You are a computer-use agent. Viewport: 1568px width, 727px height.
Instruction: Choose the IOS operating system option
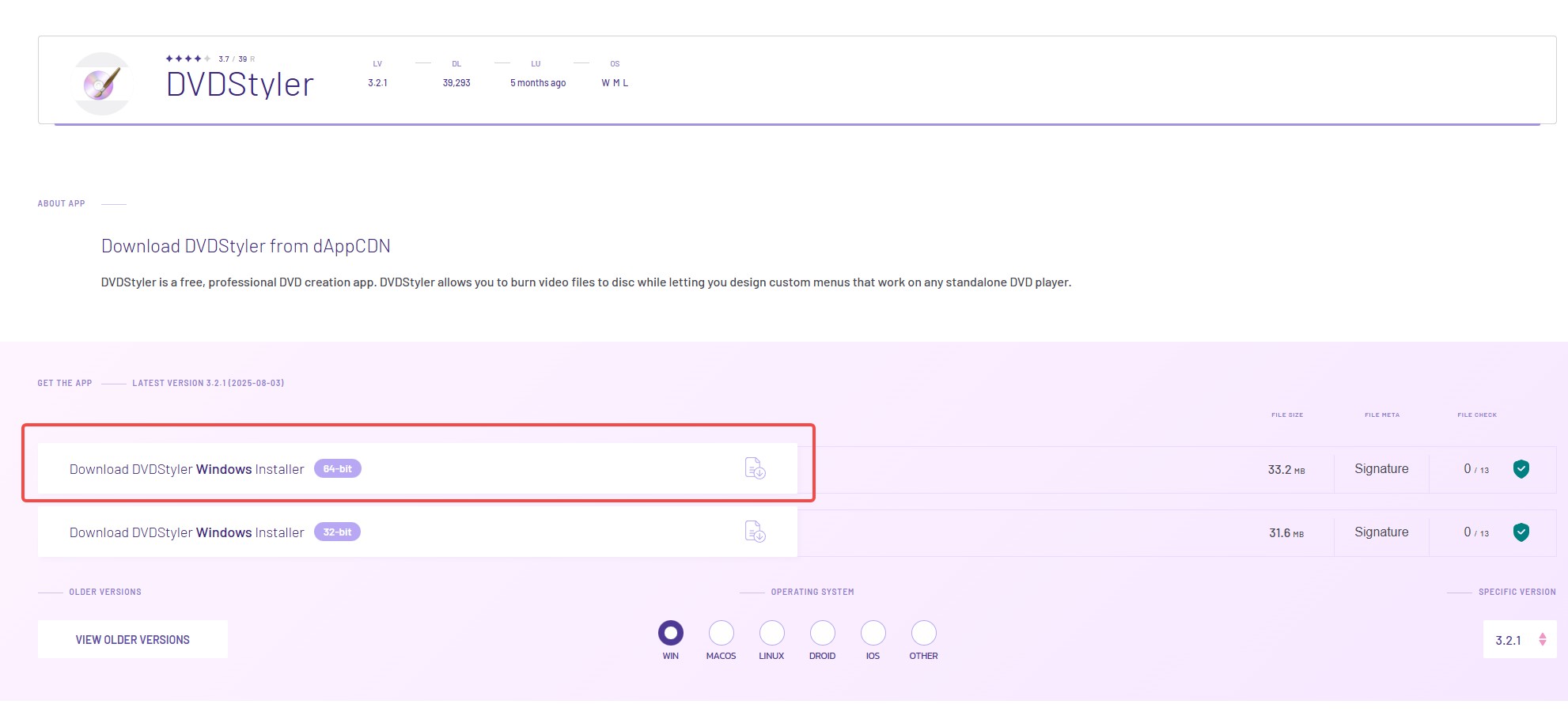click(873, 633)
